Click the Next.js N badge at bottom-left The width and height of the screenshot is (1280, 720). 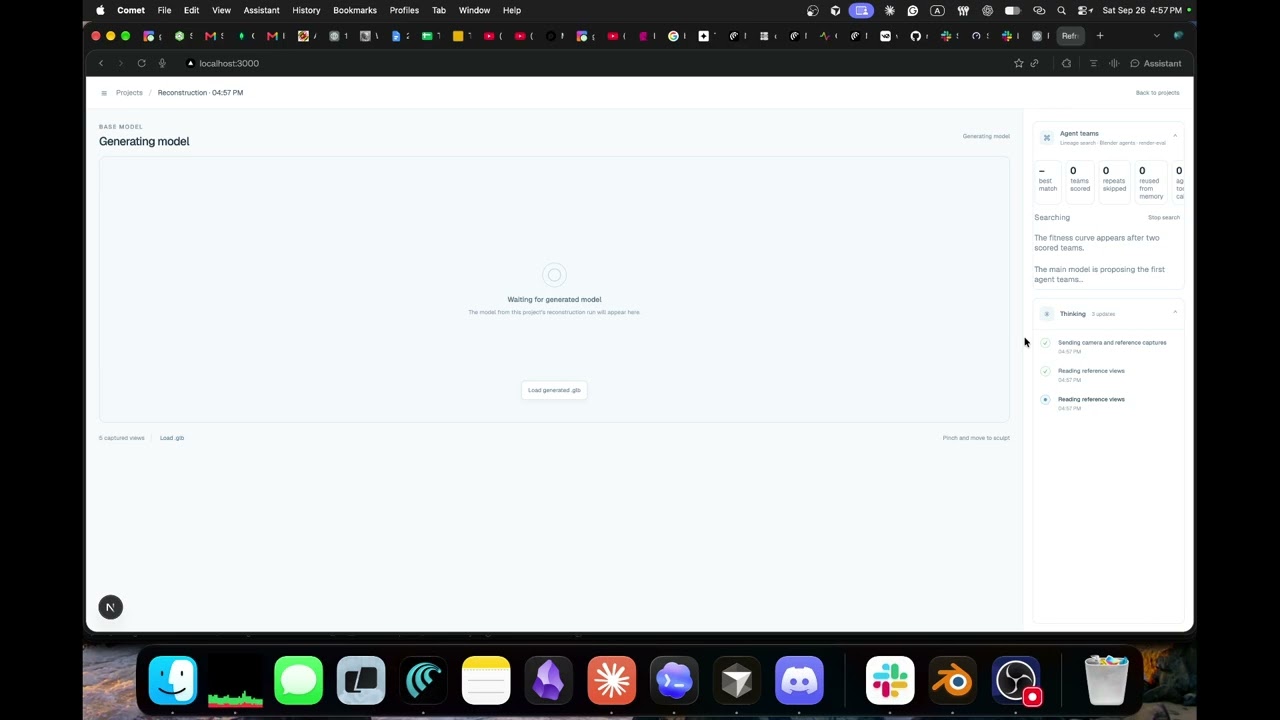111,607
